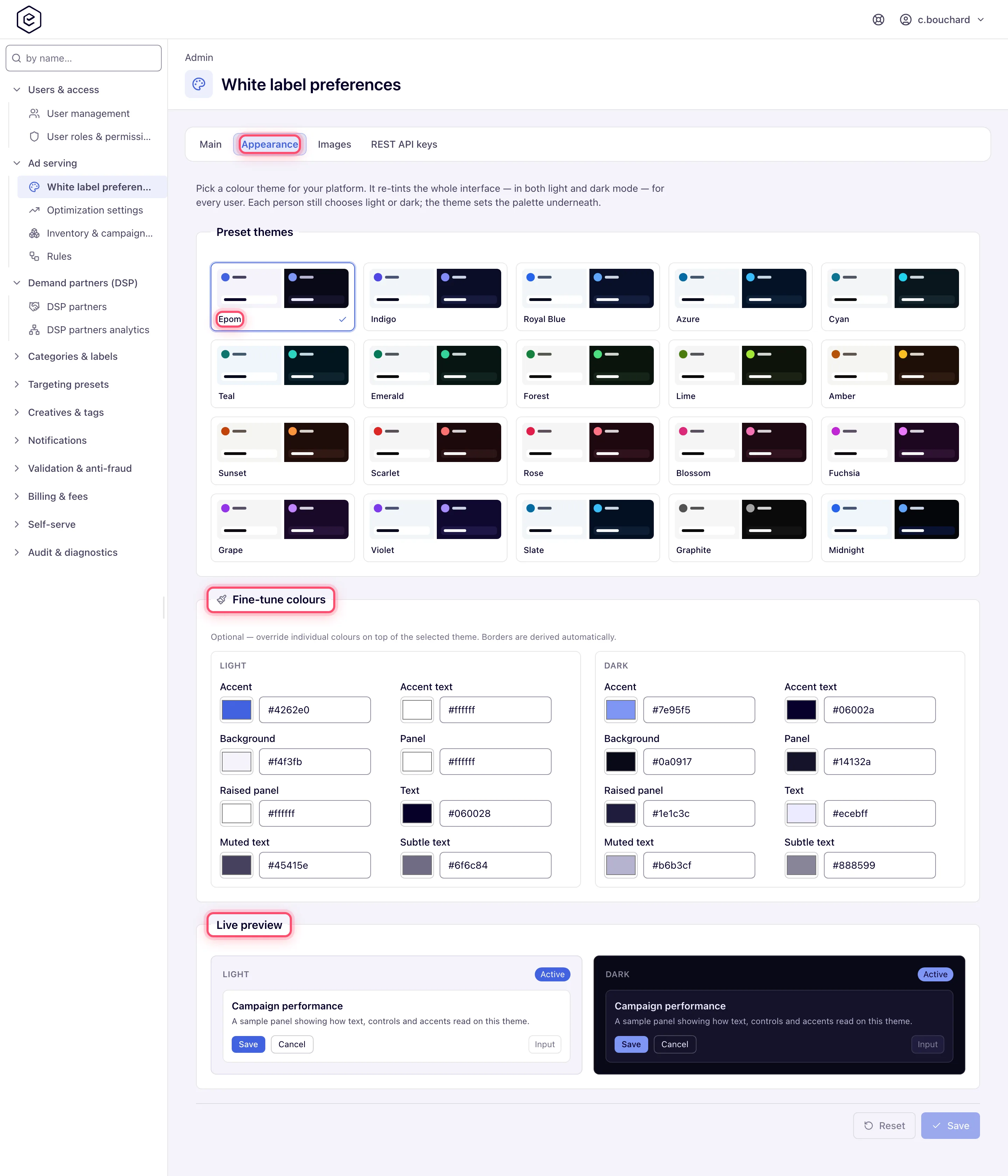Image resolution: width=1008 pixels, height=1176 pixels.
Task: Open the REST API keys tab
Action: pyautogui.click(x=404, y=144)
